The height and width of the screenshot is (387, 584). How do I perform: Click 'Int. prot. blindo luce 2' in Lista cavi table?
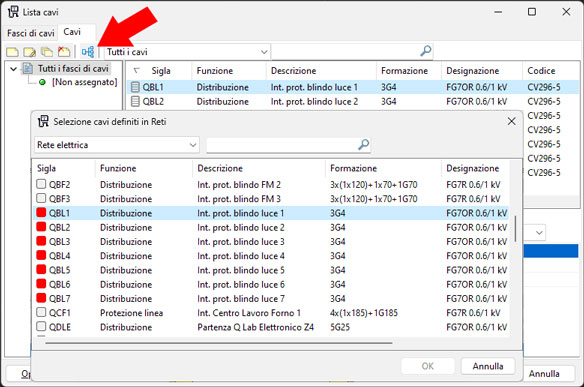(314, 101)
